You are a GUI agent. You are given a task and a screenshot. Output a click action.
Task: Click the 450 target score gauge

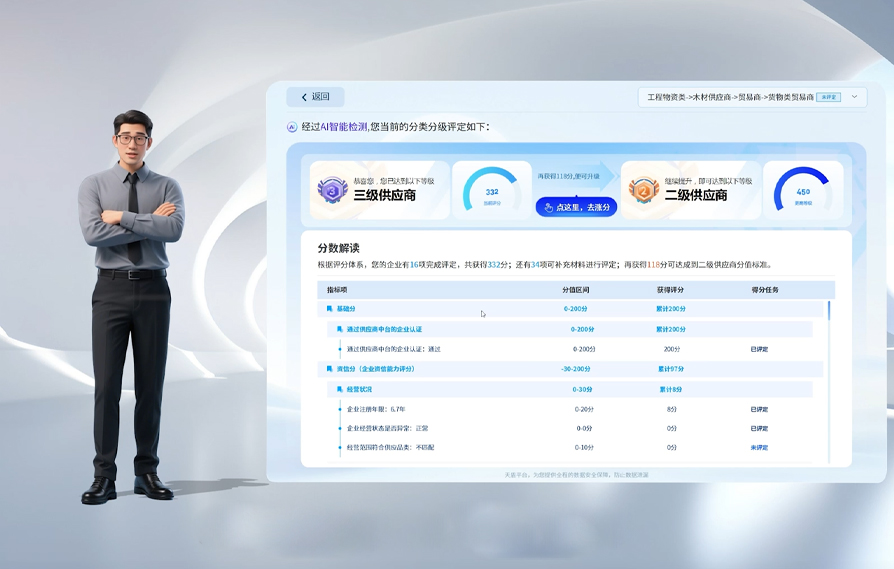coord(803,190)
